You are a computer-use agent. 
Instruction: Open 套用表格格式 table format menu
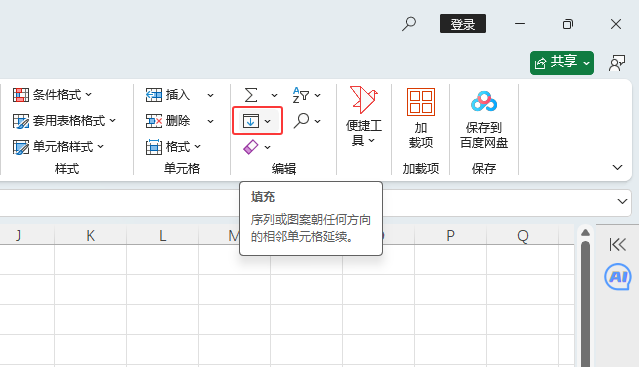tap(64, 121)
